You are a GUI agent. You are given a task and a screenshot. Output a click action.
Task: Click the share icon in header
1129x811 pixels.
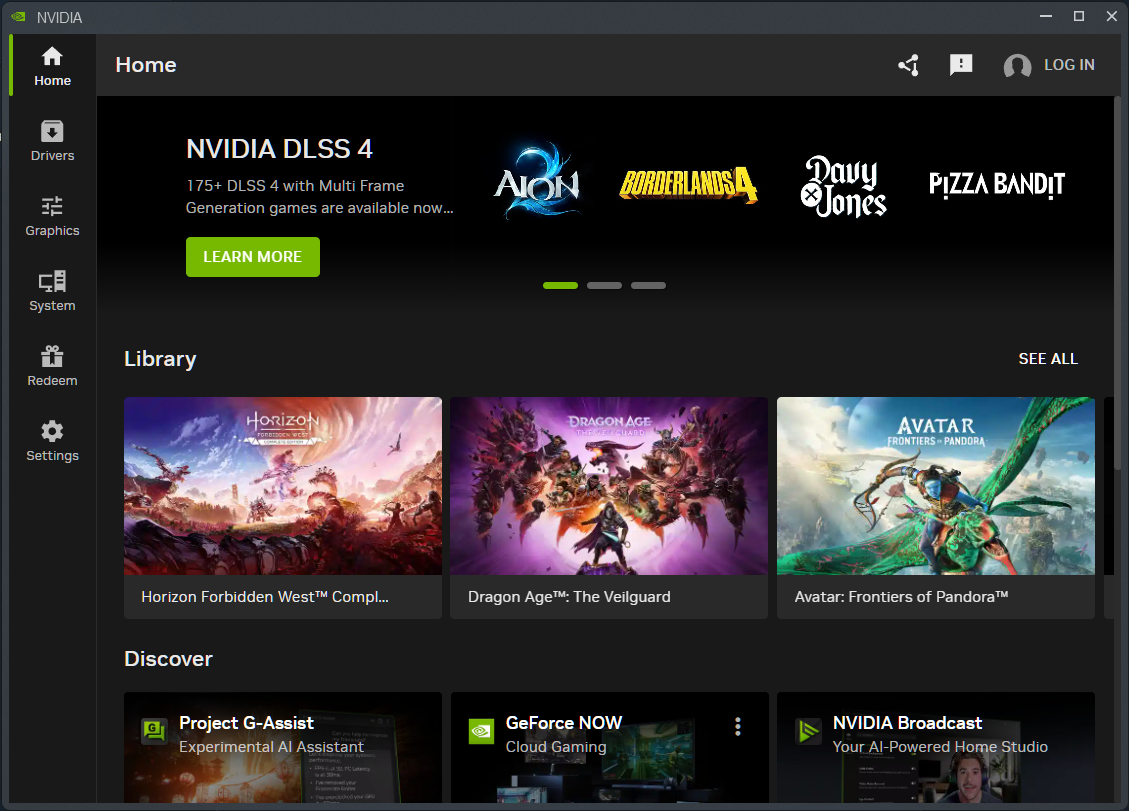point(909,65)
